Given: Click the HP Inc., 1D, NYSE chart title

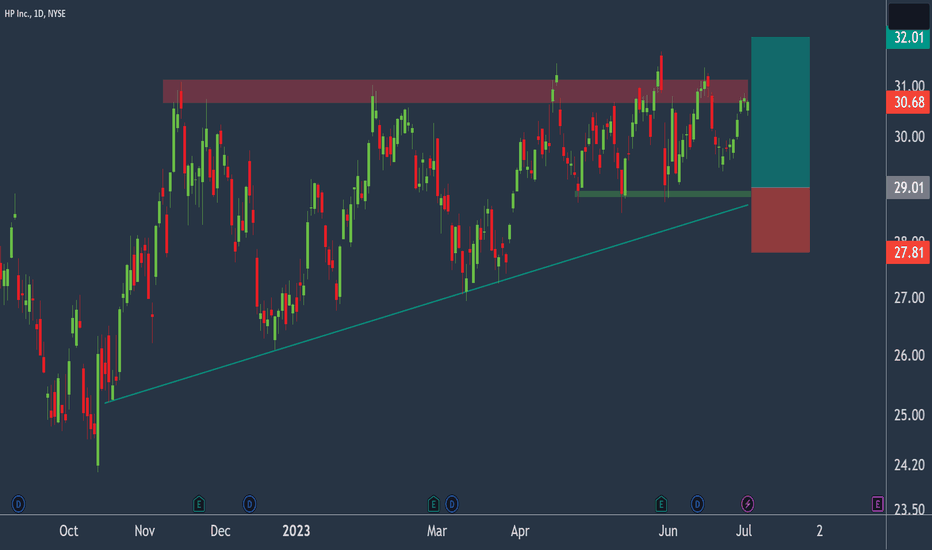Looking at the screenshot, I should [35, 14].
